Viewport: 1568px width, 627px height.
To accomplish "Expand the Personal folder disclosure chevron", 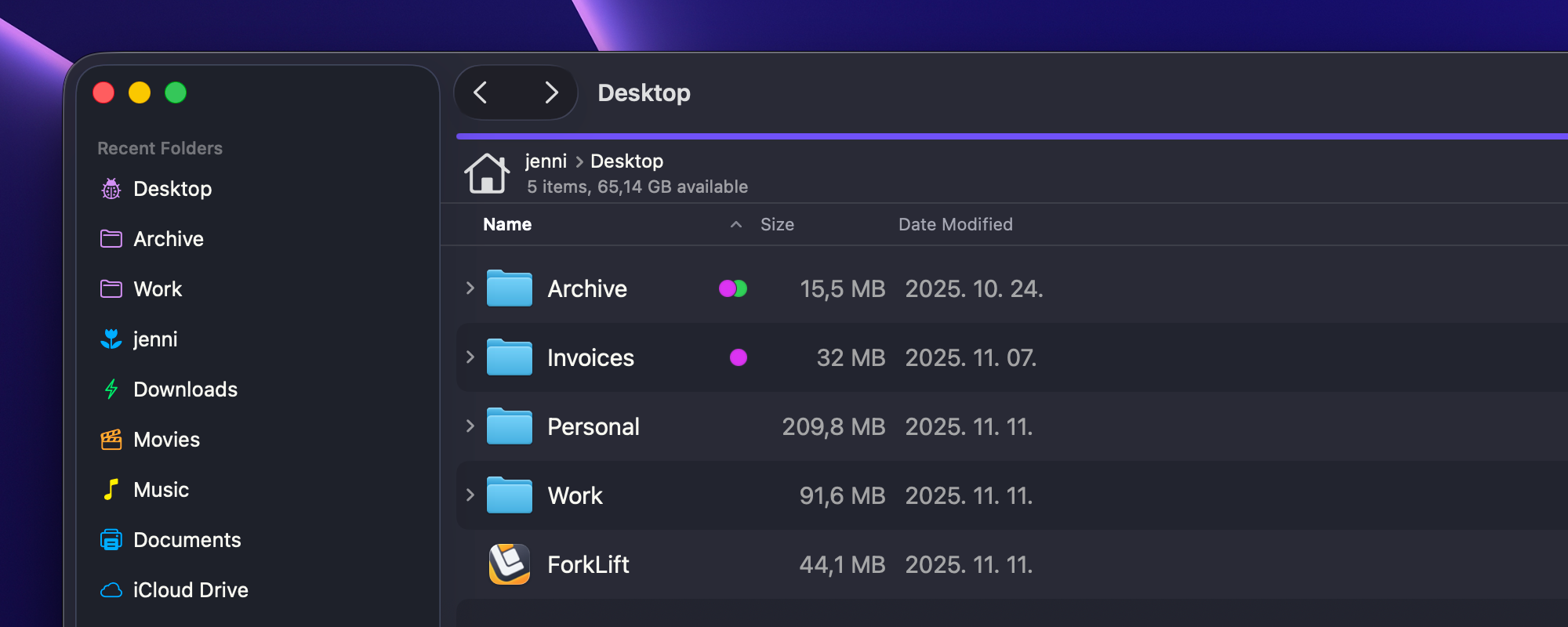I will pos(470,426).
